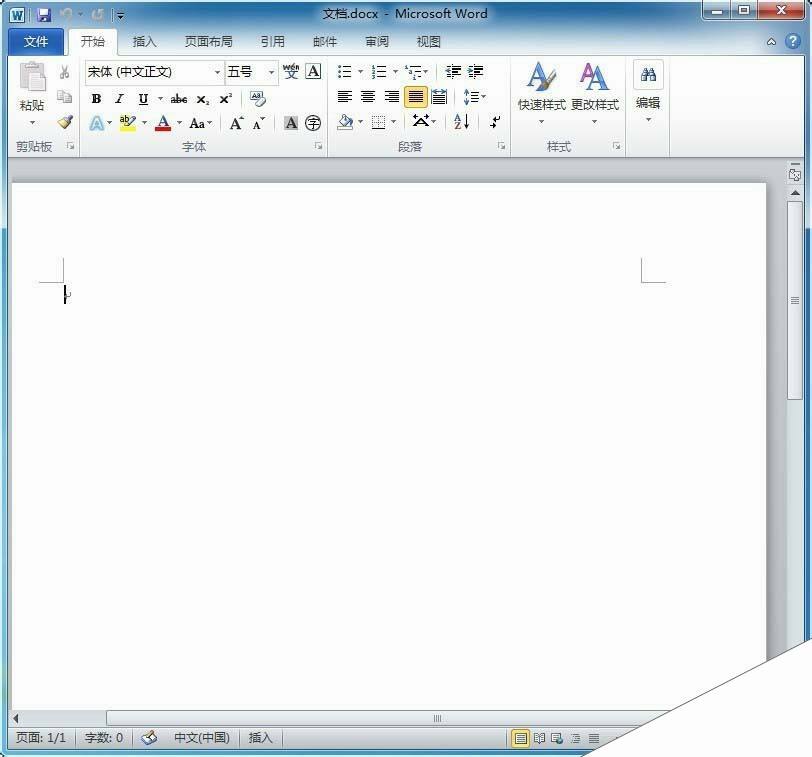Open Numbering list dropdown
This screenshot has width=812, height=757.
395,71
